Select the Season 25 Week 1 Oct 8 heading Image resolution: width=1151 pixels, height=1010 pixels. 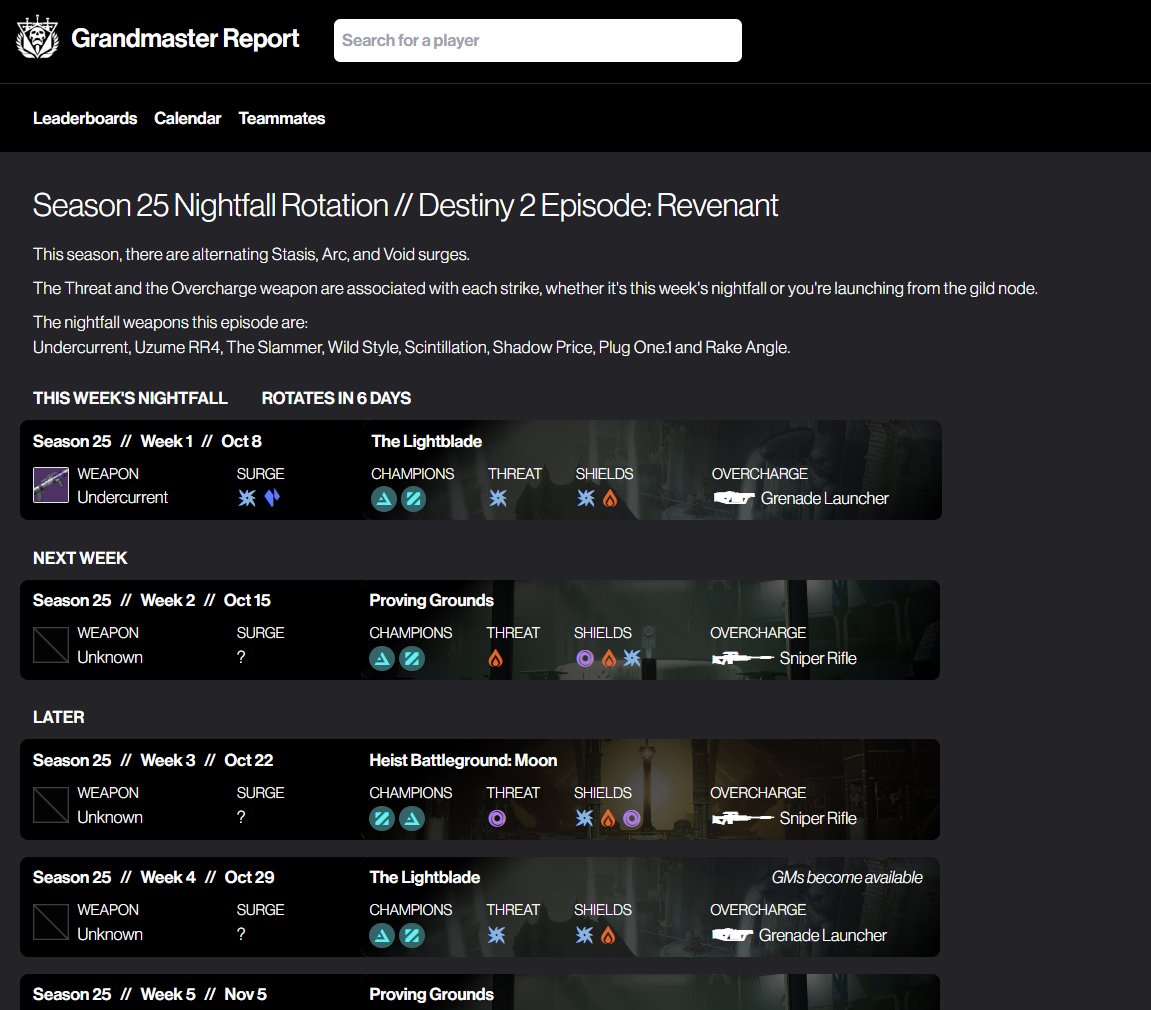click(147, 441)
